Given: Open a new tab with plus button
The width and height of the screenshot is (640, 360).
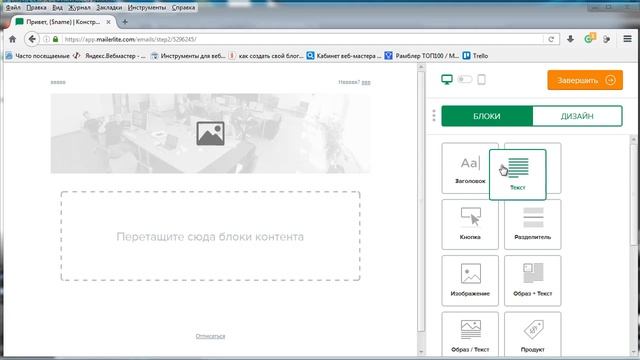Looking at the screenshot, I should click(125, 22).
